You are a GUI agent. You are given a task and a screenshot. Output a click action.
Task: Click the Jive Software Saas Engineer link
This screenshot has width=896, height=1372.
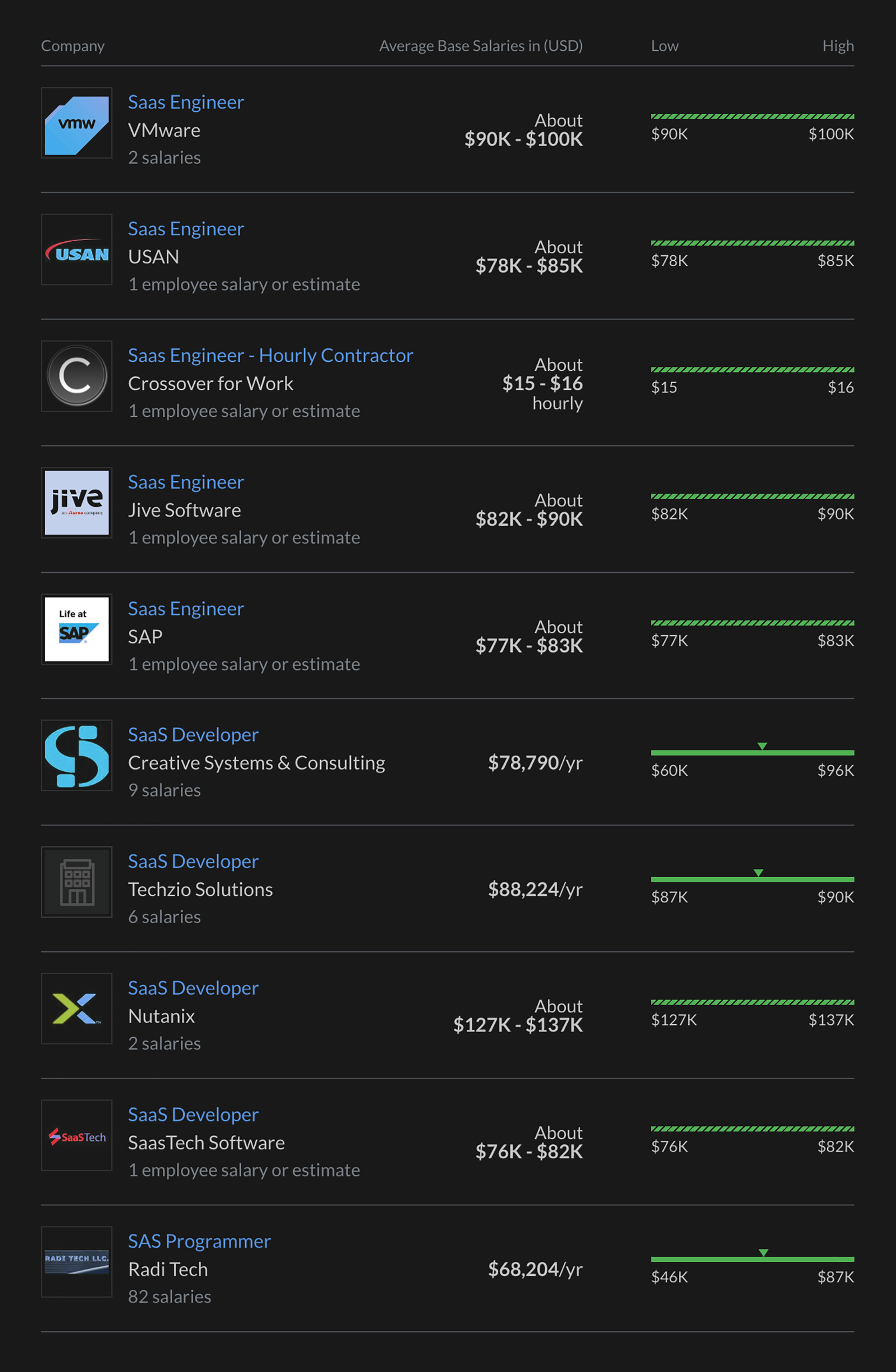pyautogui.click(x=186, y=482)
